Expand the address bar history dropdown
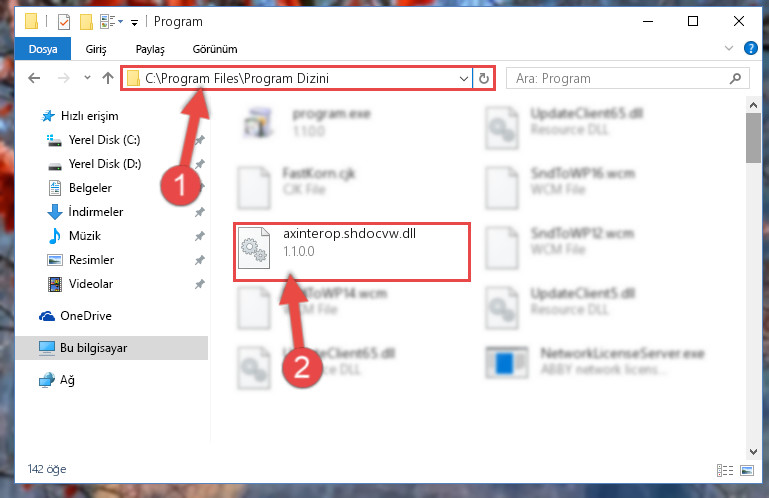The image size is (769, 498). point(463,79)
